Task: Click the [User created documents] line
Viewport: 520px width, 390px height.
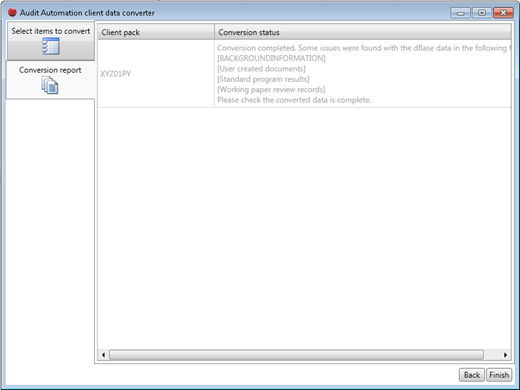Action: pyautogui.click(x=261, y=69)
